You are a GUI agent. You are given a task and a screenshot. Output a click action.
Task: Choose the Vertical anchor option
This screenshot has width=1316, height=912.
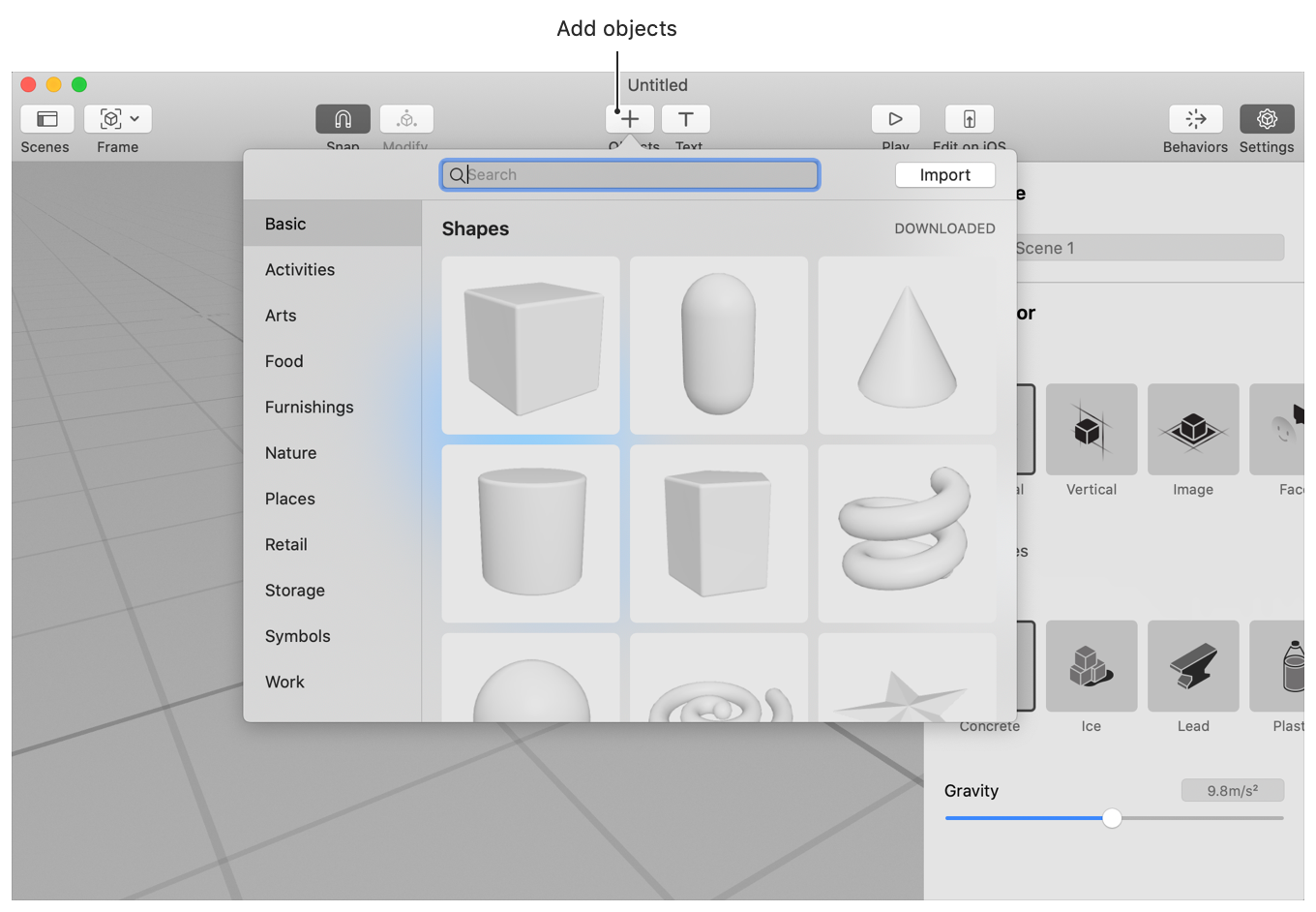(1092, 429)
